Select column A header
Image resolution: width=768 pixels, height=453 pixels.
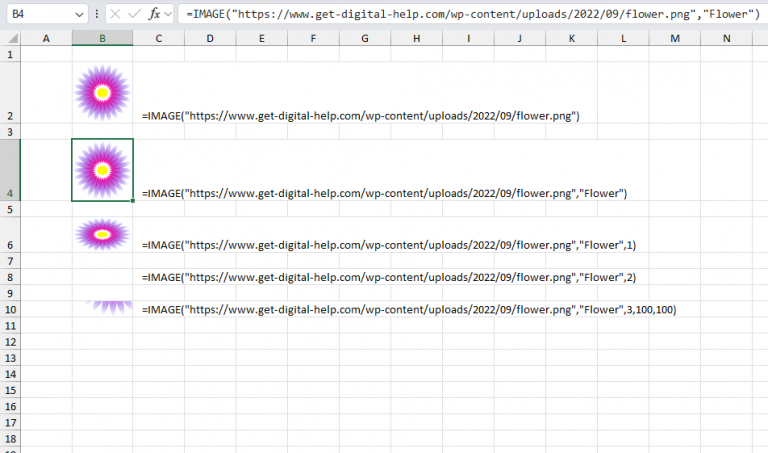point(46,38)
